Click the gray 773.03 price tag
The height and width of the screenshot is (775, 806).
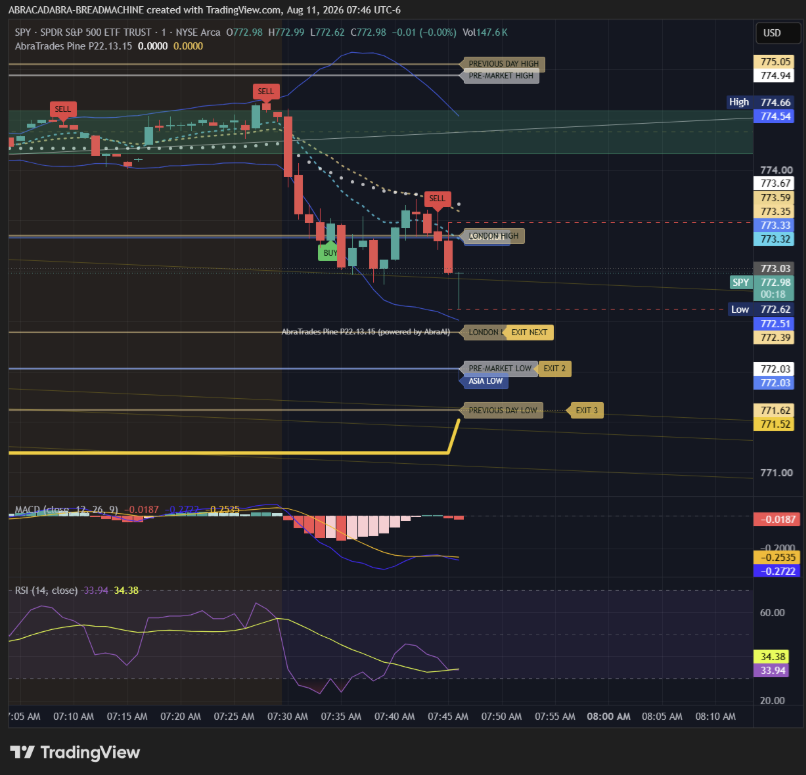point(774,268)
